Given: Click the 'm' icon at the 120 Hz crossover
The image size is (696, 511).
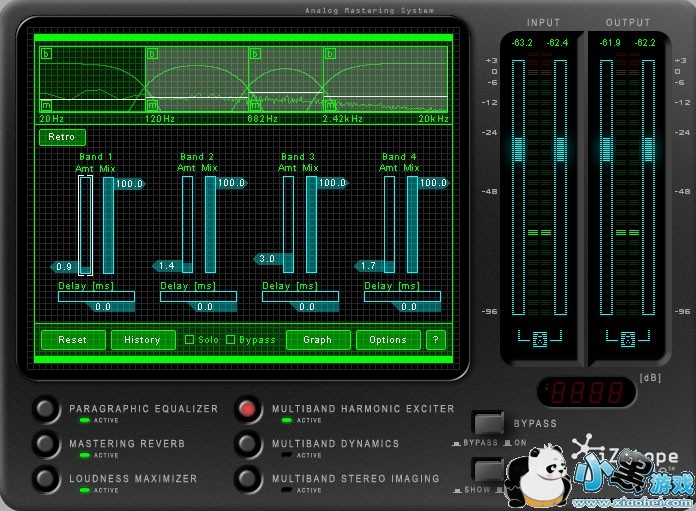Looking at the screenshot, I should 152,105.
